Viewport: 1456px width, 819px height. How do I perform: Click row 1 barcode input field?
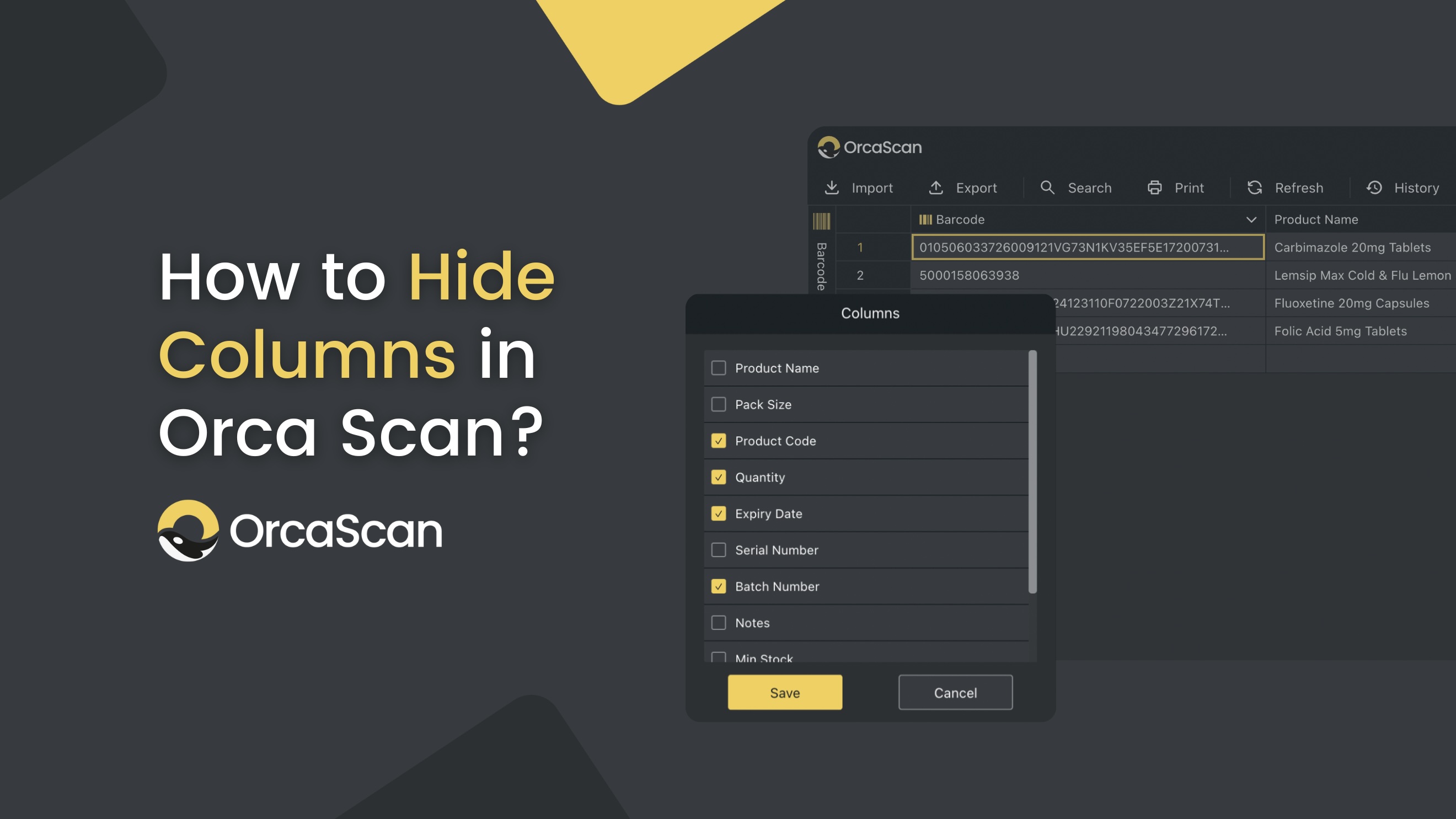[1087, 247]
